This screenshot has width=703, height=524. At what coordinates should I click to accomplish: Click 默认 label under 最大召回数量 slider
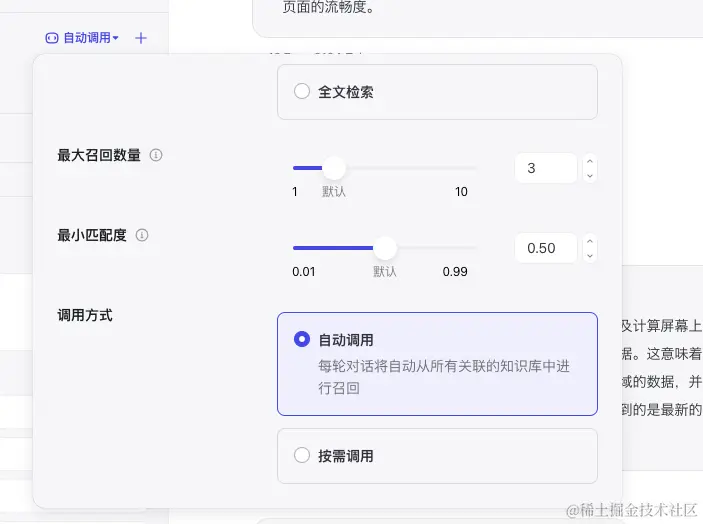coord(334,191)
